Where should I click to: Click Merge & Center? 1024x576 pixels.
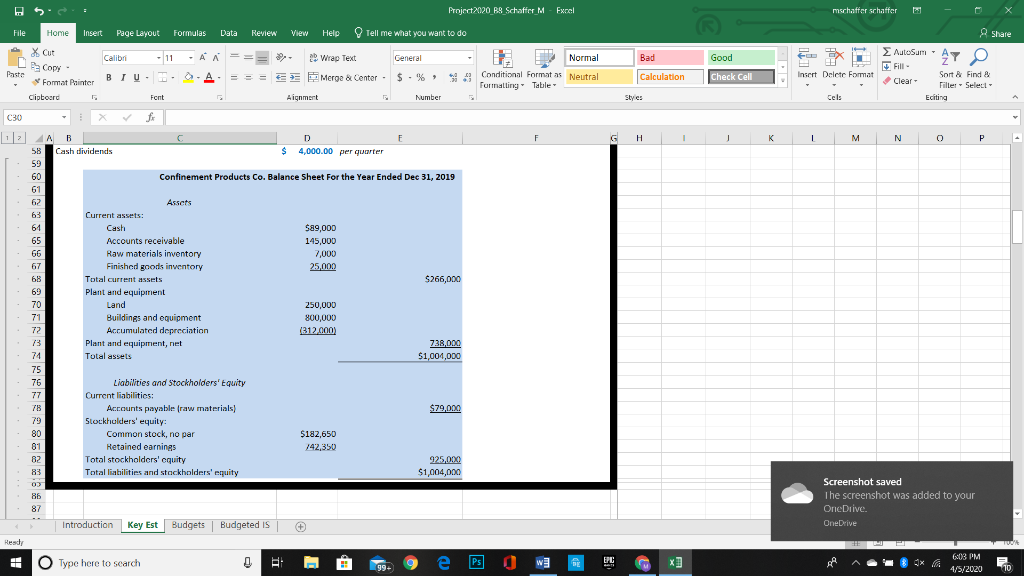click(343, 78)
